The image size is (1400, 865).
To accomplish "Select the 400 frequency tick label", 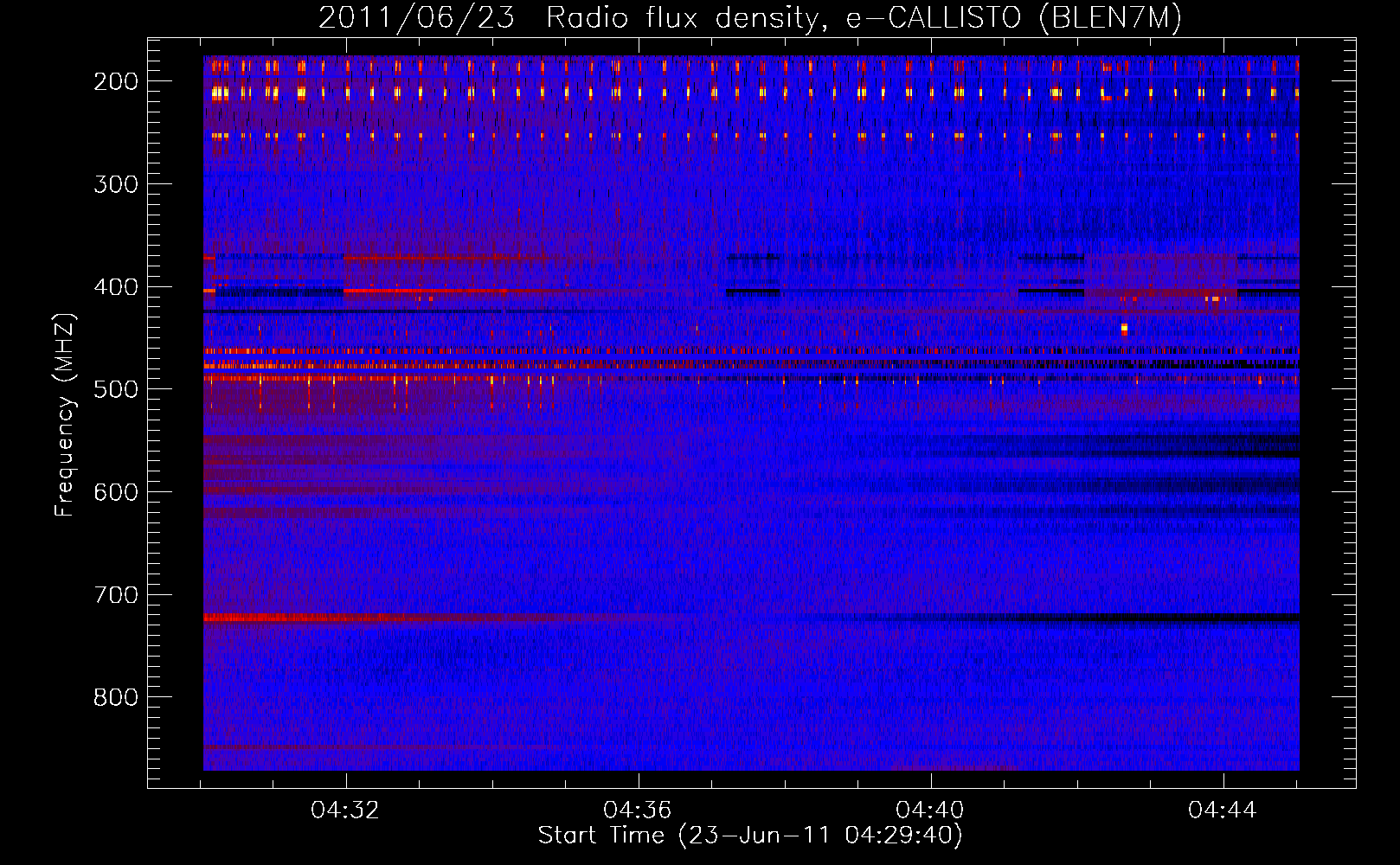I will pyautogui.click(x=116, y=287).
